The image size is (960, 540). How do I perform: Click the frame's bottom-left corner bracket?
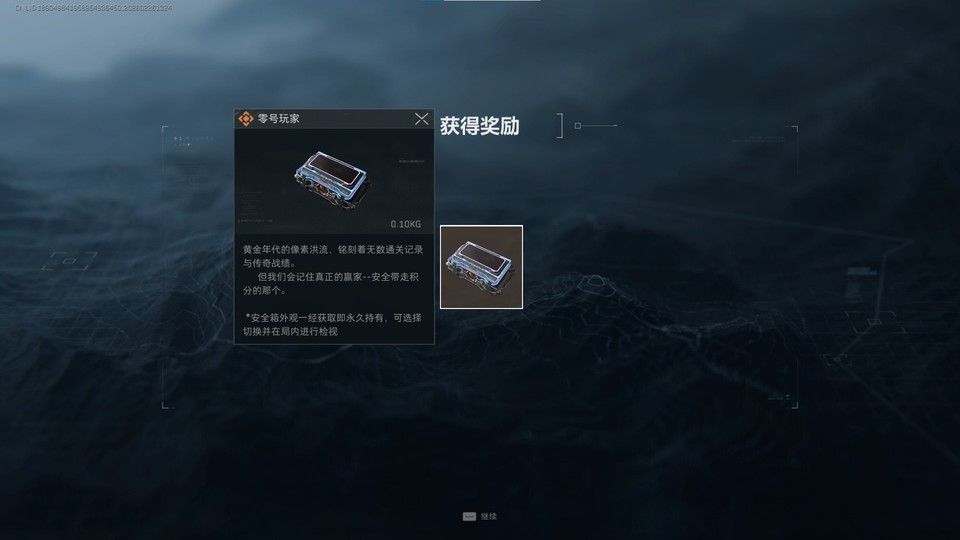[x=165, y=405]
